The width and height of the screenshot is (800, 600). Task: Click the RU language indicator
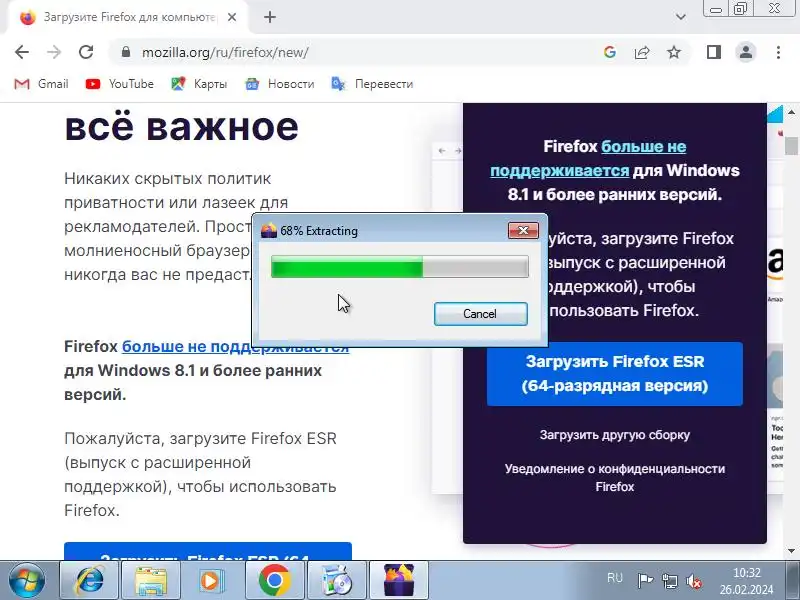point(615,578)
